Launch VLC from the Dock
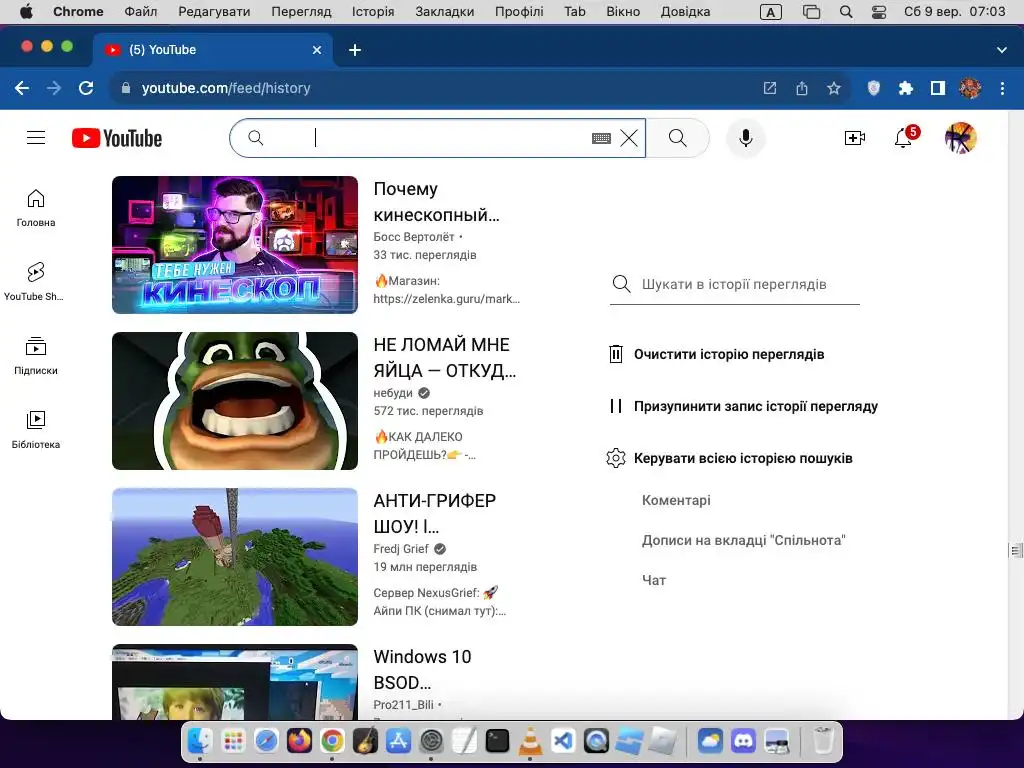The height and width of the screenshot is (768, 1024). [530, 741]
